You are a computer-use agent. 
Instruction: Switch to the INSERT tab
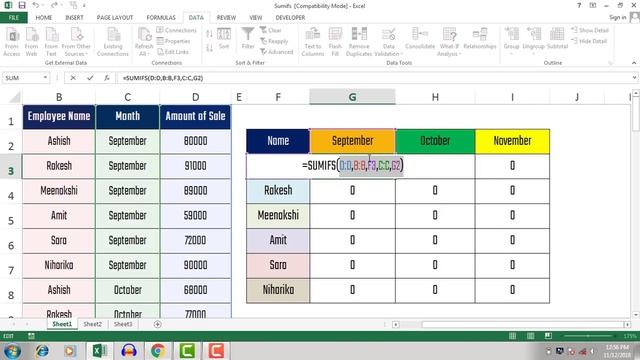(x=74, y=18)
